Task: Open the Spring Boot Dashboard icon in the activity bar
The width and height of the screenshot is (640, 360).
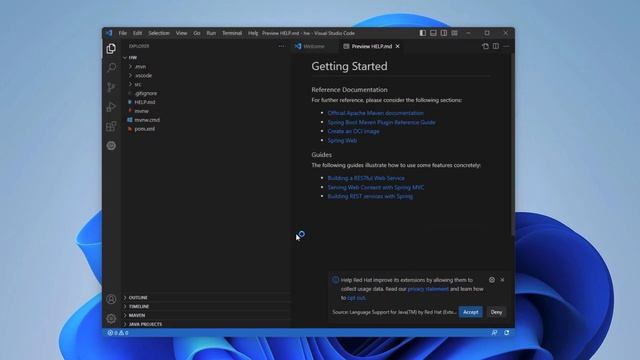Action: [111, 146]
